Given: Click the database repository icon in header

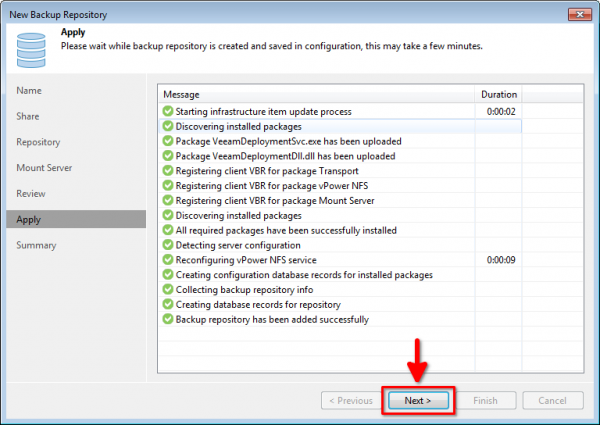Looking at the screenshot, I should pos(29,46).
